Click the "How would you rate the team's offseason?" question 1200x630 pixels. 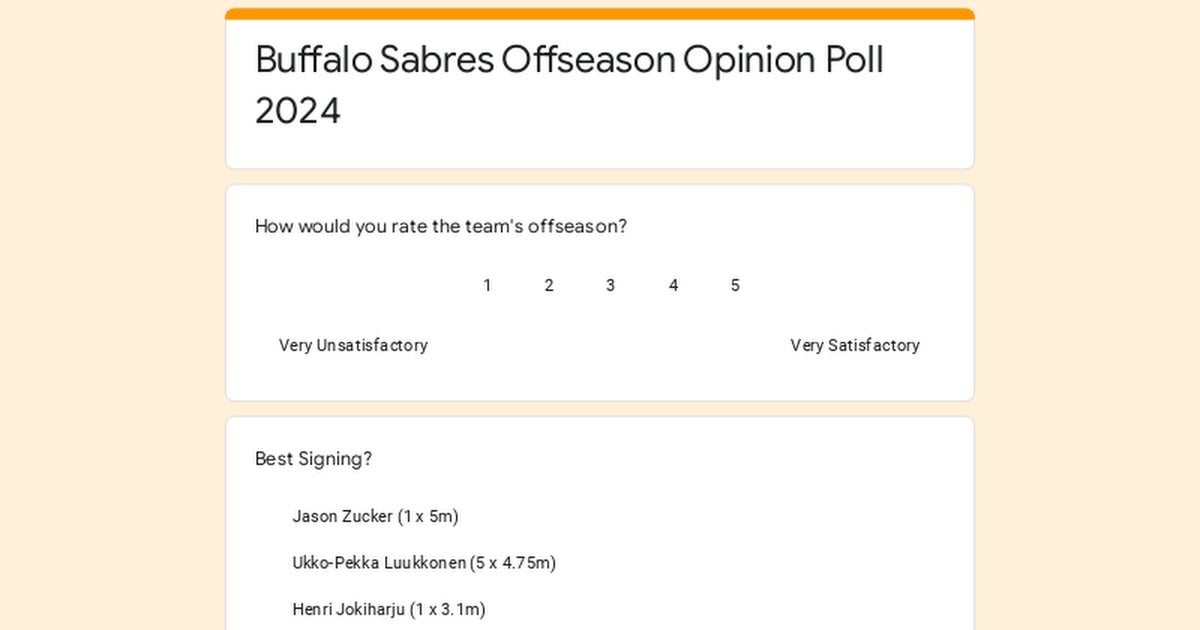(441, 227)
